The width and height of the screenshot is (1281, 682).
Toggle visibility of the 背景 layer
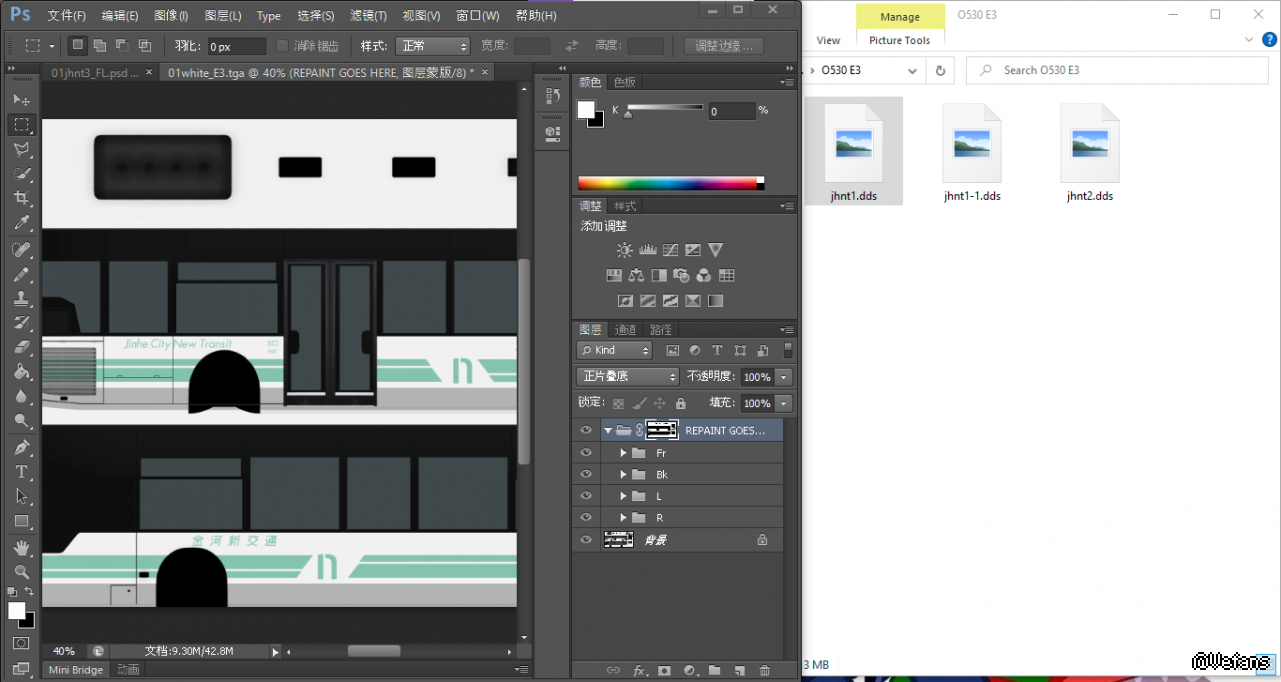click(x=587, y=540)
